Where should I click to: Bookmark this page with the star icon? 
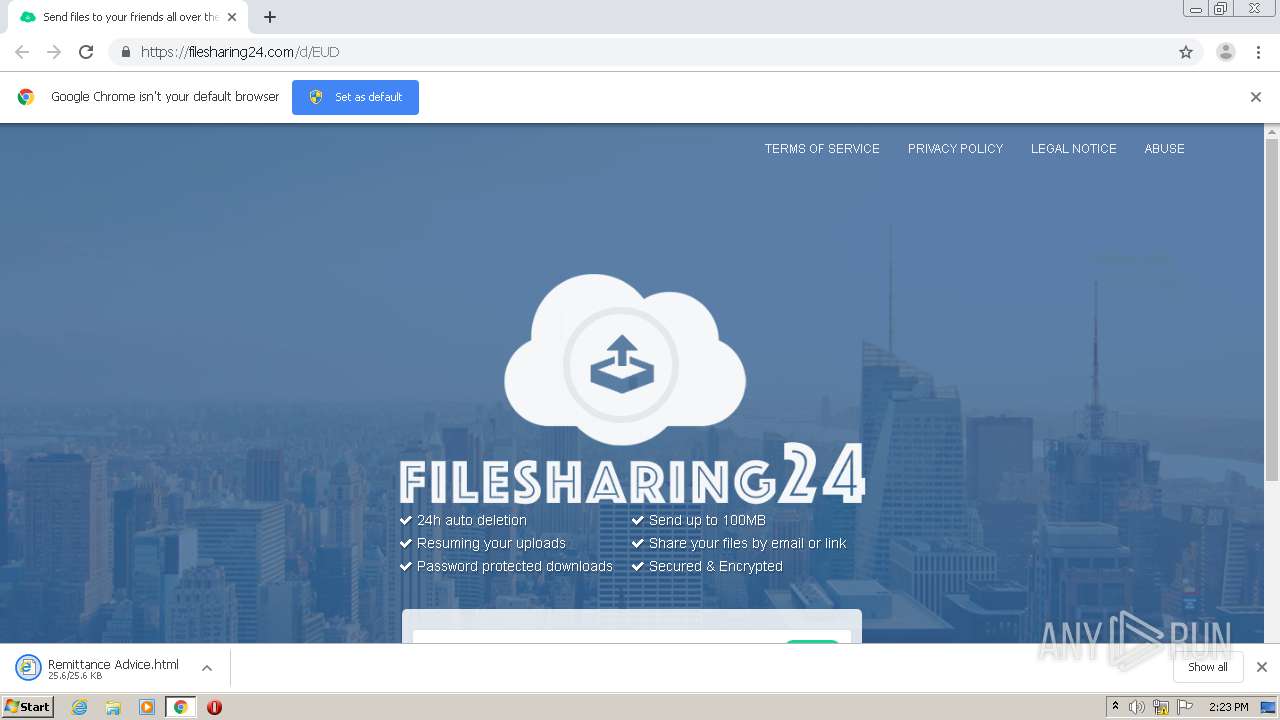[x=1186, y=52]
